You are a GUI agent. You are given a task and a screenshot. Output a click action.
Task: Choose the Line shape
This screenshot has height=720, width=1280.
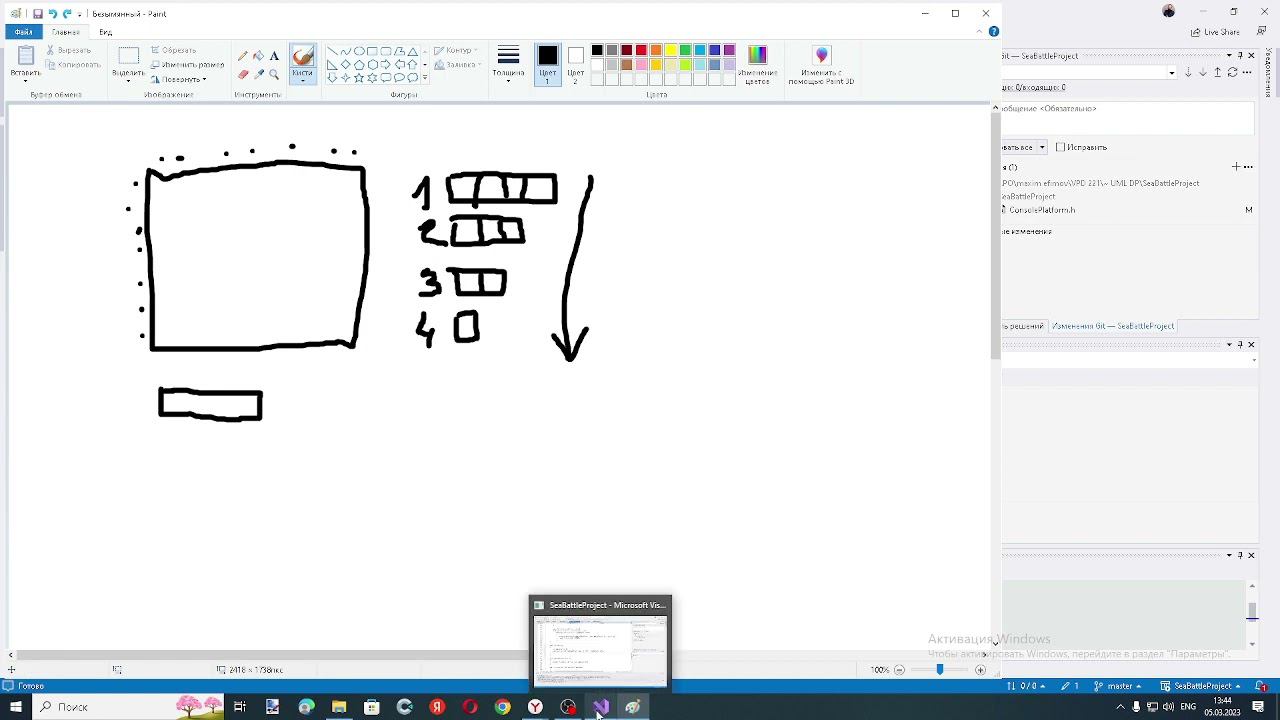pyautogui.click(x=332, y=51)
